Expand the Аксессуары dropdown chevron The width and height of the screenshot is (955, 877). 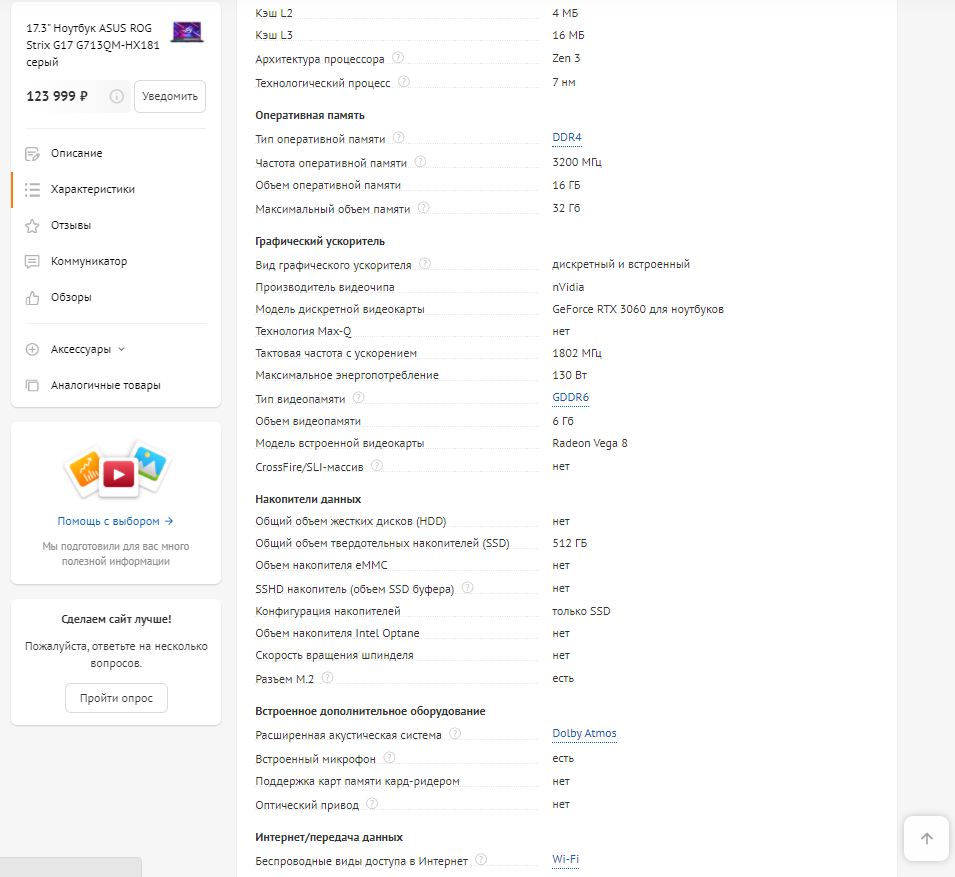tap(122, 349)
